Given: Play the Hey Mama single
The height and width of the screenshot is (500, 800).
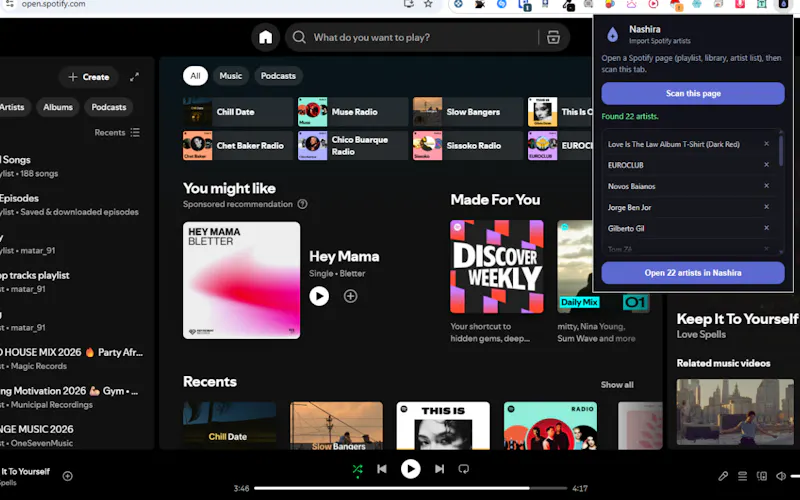Looking at the screenshot, I should coord(319,296).
